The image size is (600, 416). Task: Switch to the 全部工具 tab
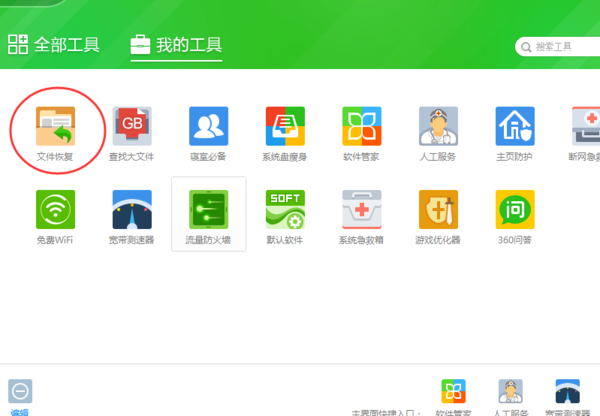[x=54, y=45]
